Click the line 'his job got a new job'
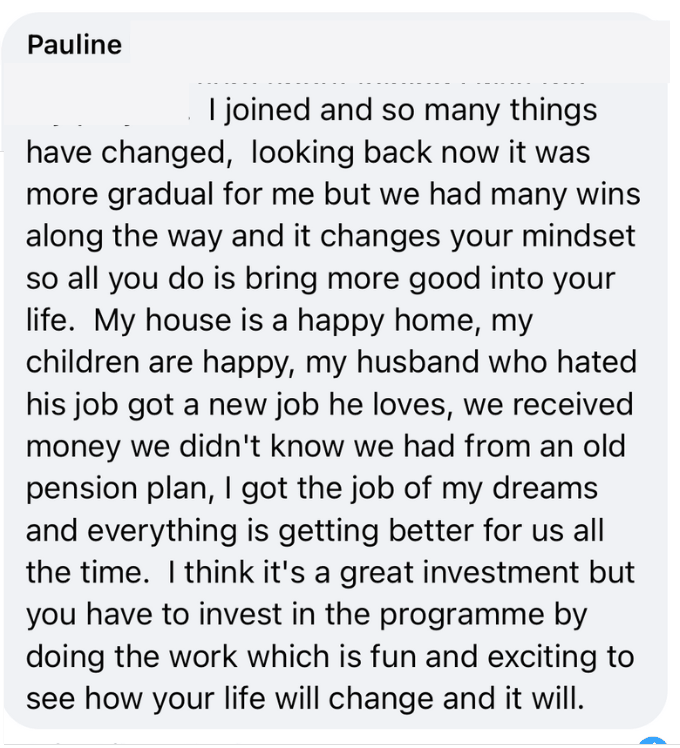Viewport: 680px width, 748px height. tap(330, 404)
